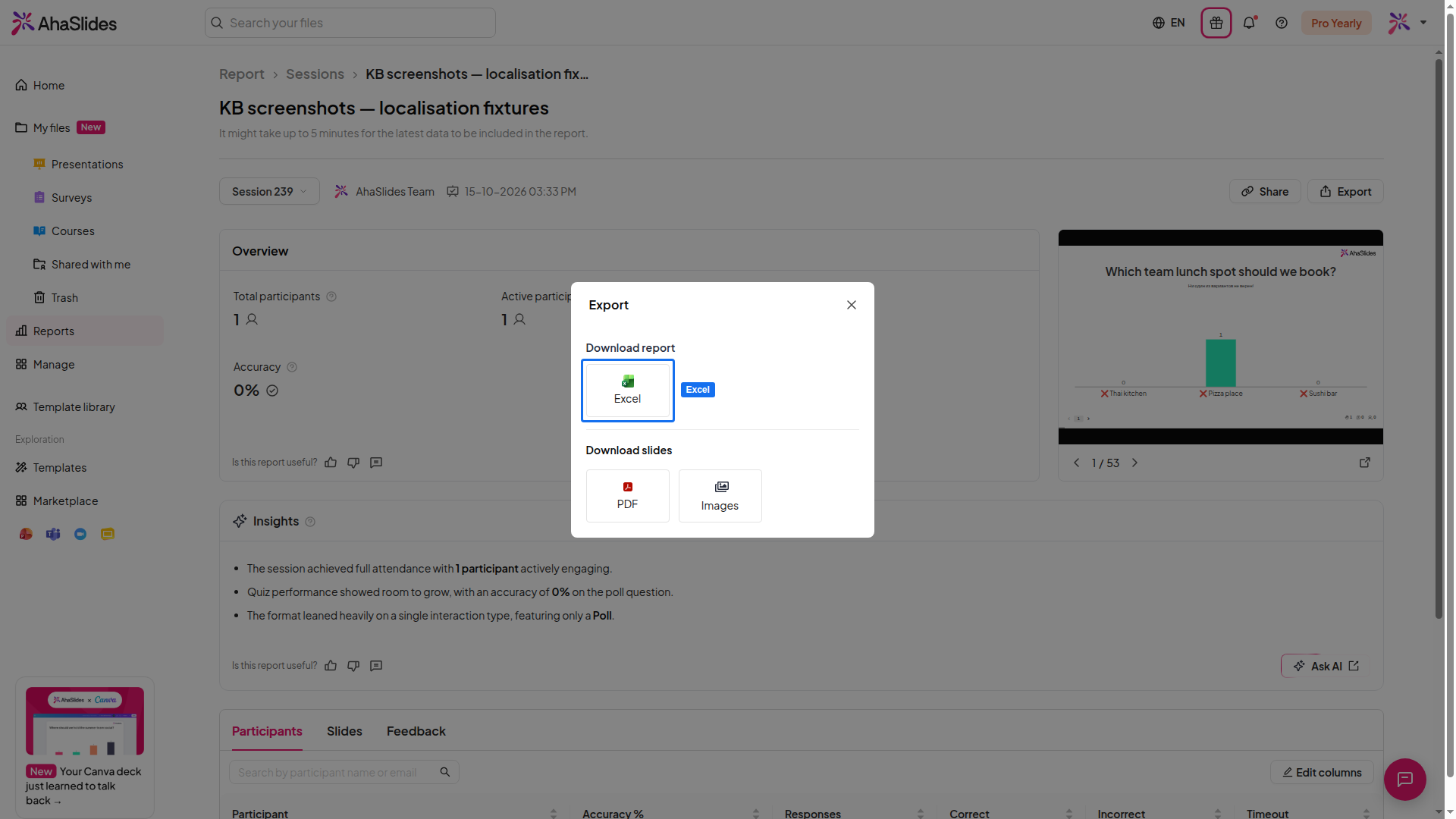Click the Export button in header
Image resolution: width=1456 pixels, height=819 pixels.
point(1345,192)
